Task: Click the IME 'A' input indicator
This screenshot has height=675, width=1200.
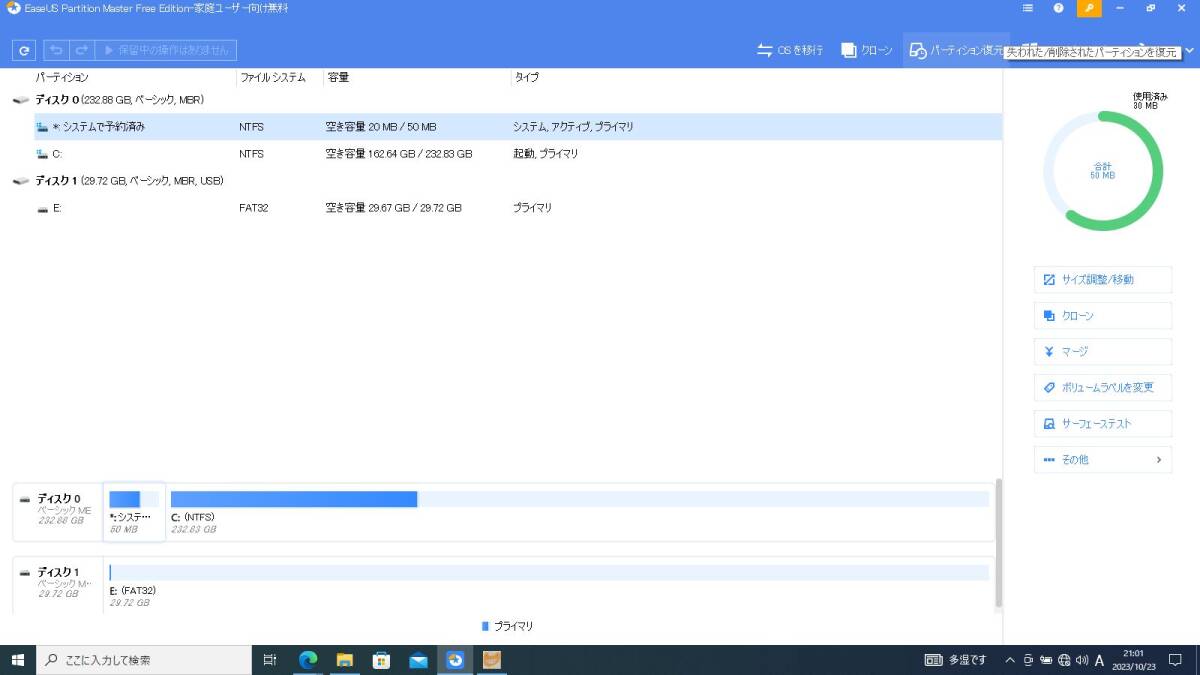Action: [x=1099, y=660]
